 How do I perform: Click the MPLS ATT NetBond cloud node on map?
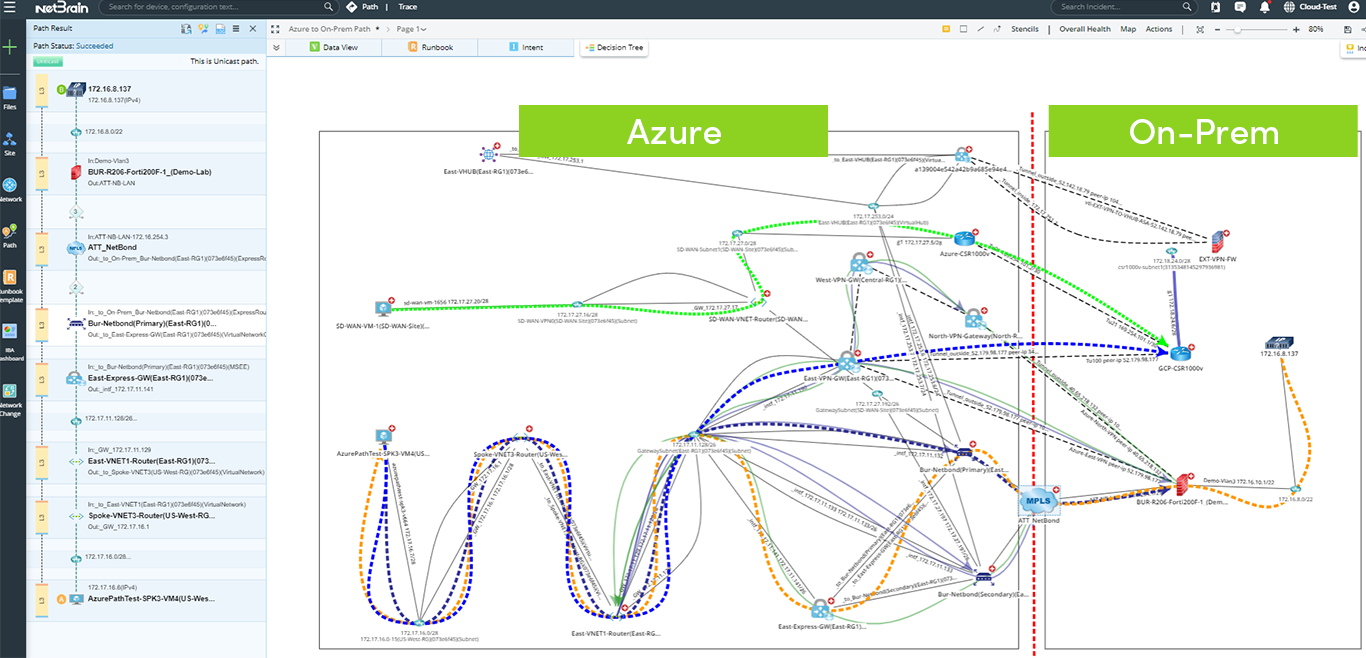[1039, 501]
